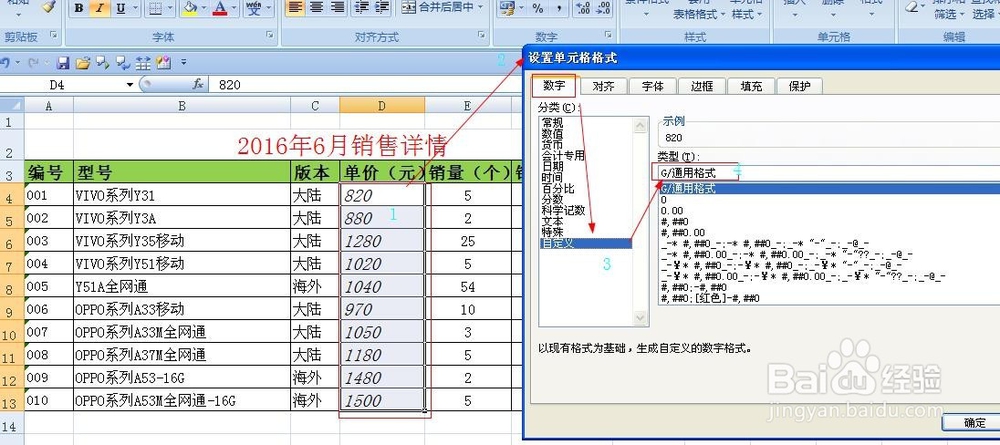Select column B header
Screen dimensions: 1000x445
[182, 105]
